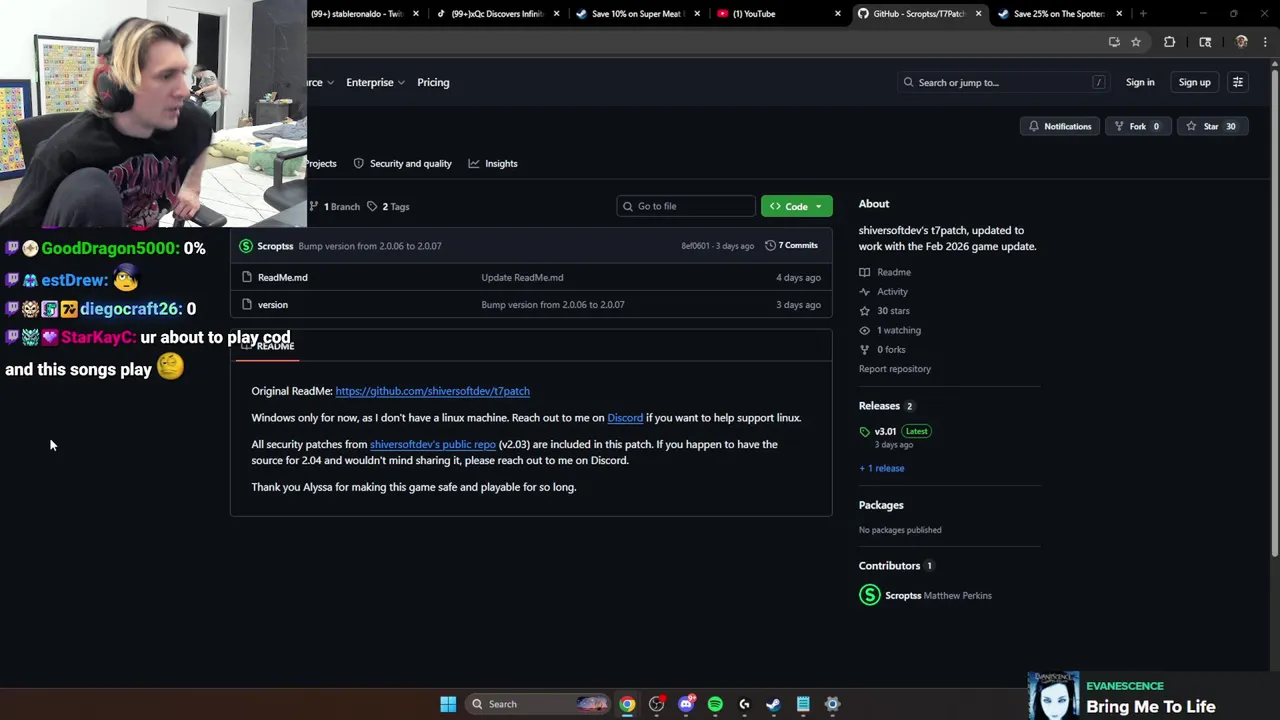Screen dimensions: 1280x720
Task: Switch to the Insights tab
Action: 493,163
